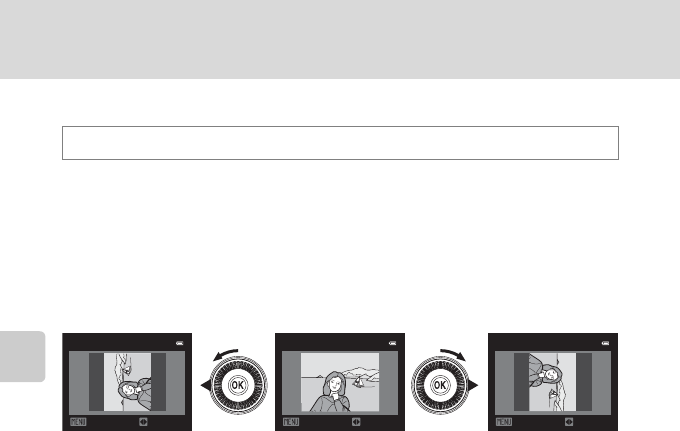680x431 pixels.
Task: Click the MENU icon on the middle camera screen
Action: pyautogui.click(x=291, y=422)
